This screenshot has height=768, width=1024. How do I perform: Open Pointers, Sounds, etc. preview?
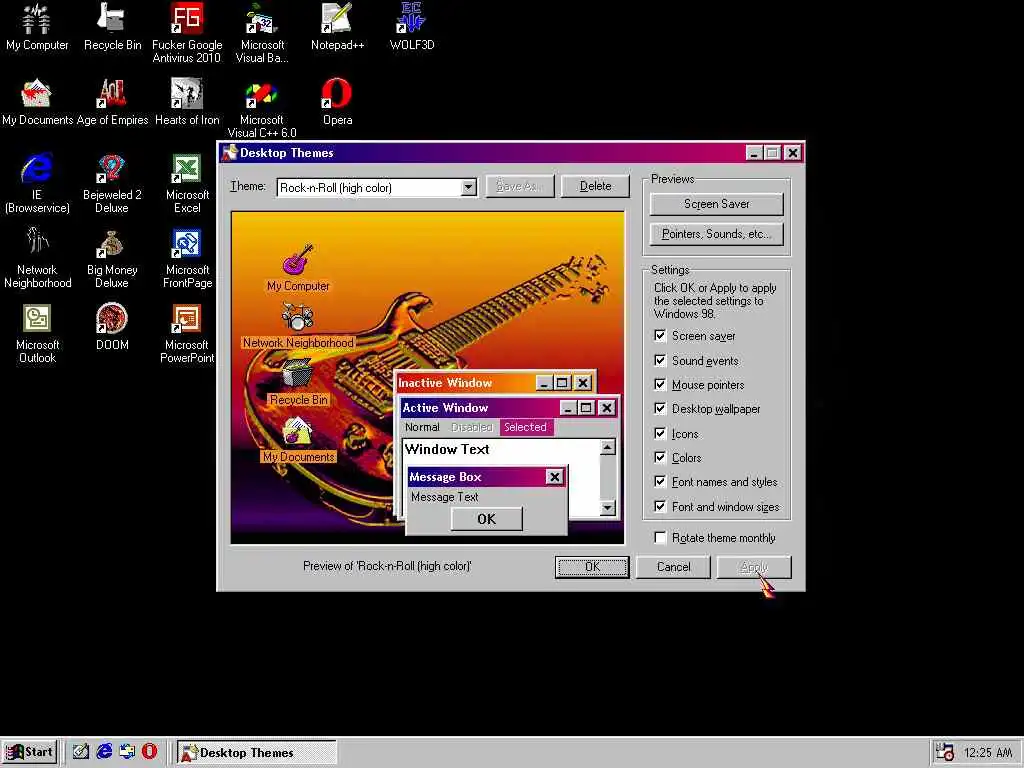pos(716,234)
